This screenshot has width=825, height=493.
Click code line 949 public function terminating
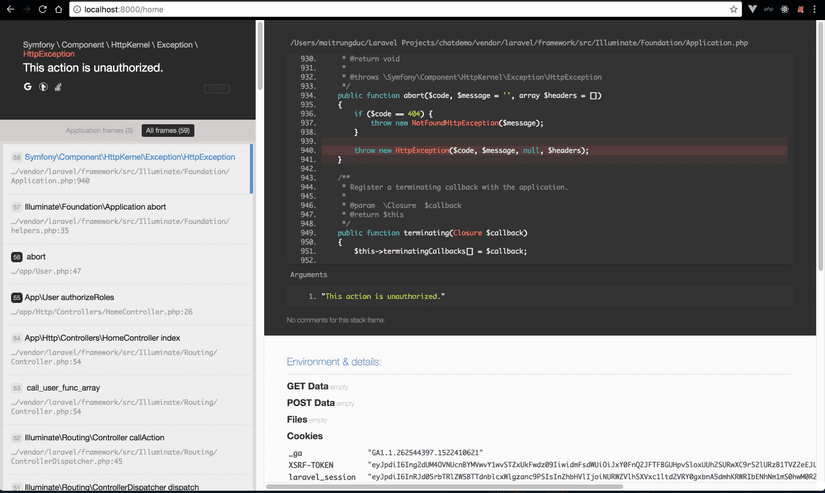coord(432,233)
